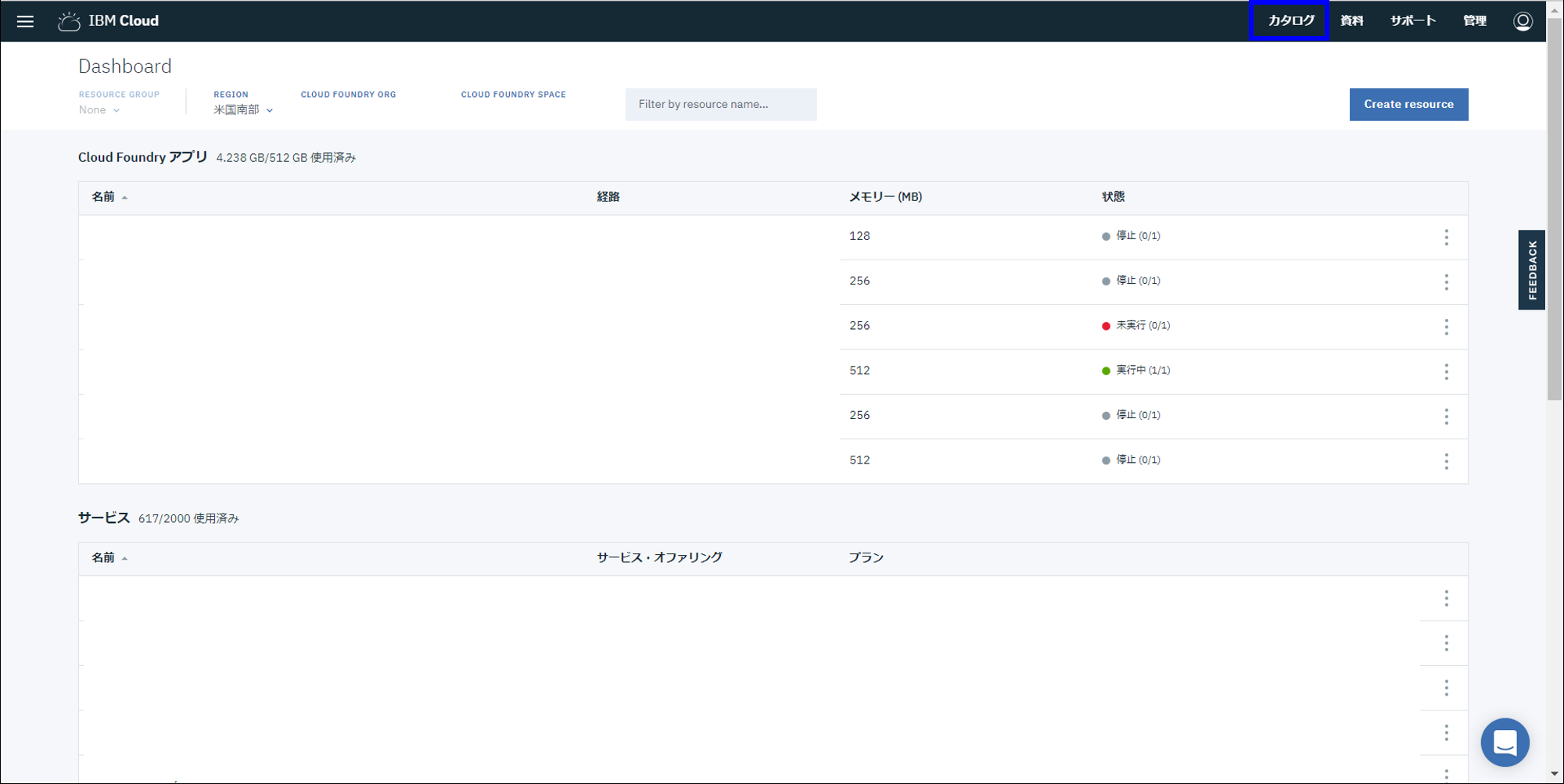Open actions menu for 512 MB 停止 app row
Image resolution: width=1564 pixels, height=784 pixels.
[1446, 461]
